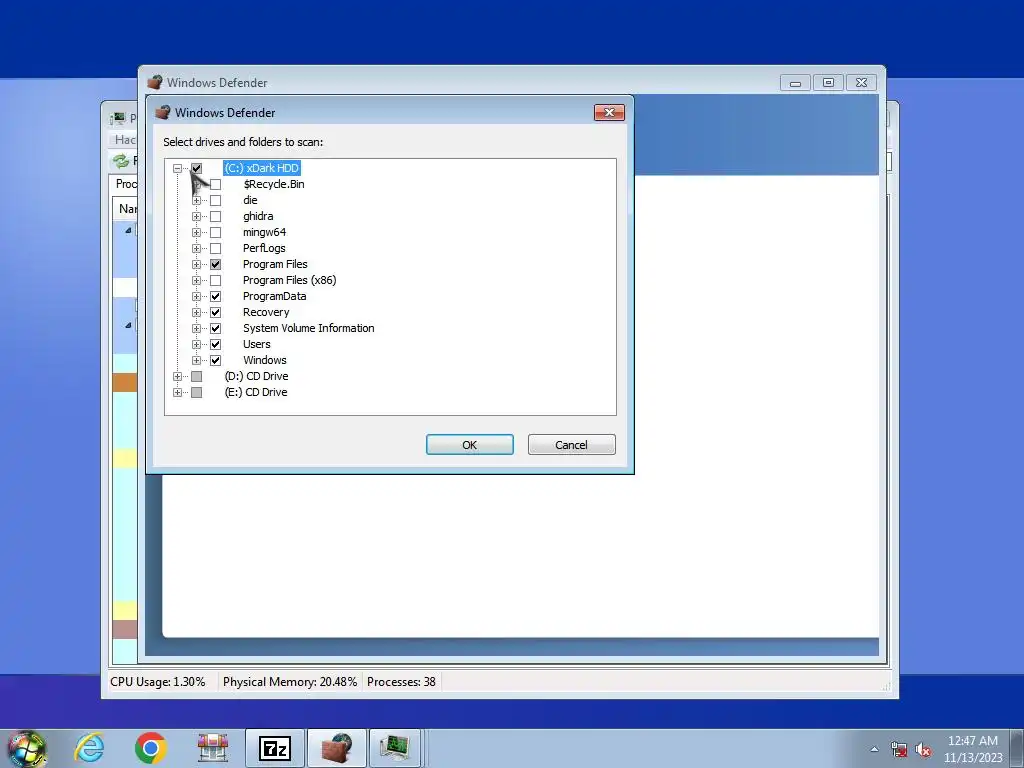
Task: Switch to 7-Zip in the taskbar
Action: [275, 748]
